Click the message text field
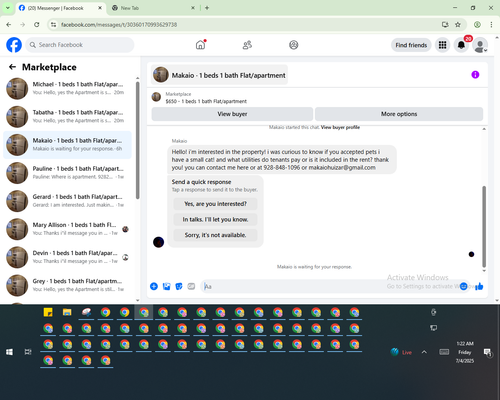Screen dimensions: 500x400 [x=330, y=286]
